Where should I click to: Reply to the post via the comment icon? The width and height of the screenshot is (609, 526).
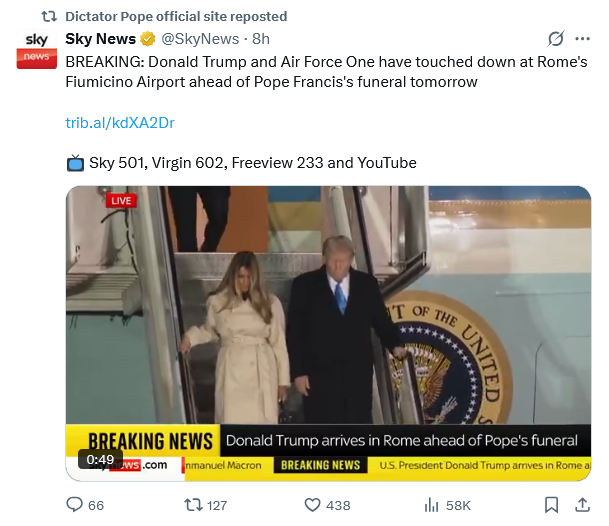pyautogui.click(x=74, y=505)
